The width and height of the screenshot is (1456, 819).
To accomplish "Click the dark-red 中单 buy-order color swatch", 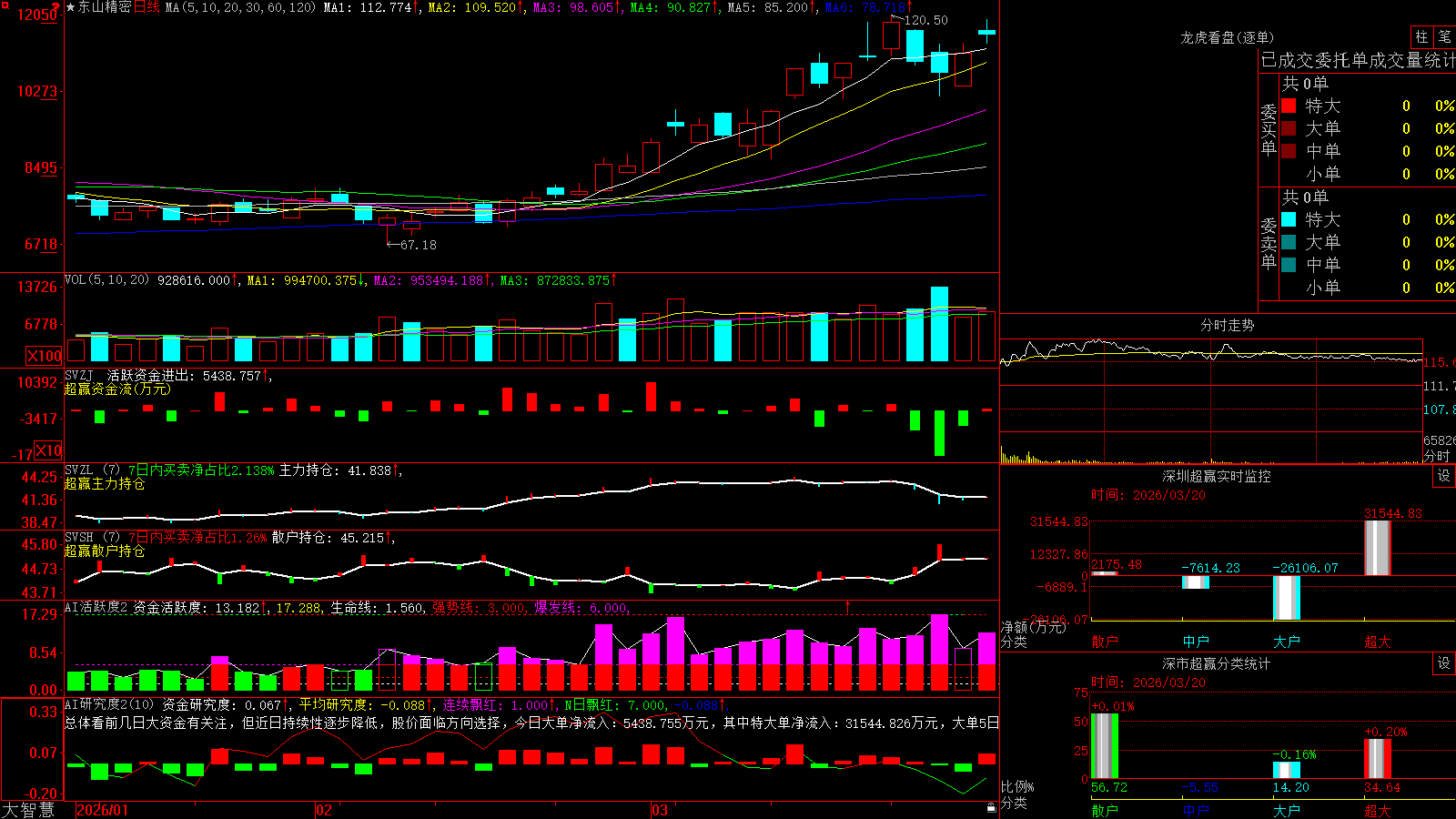I will (1289, 151).
